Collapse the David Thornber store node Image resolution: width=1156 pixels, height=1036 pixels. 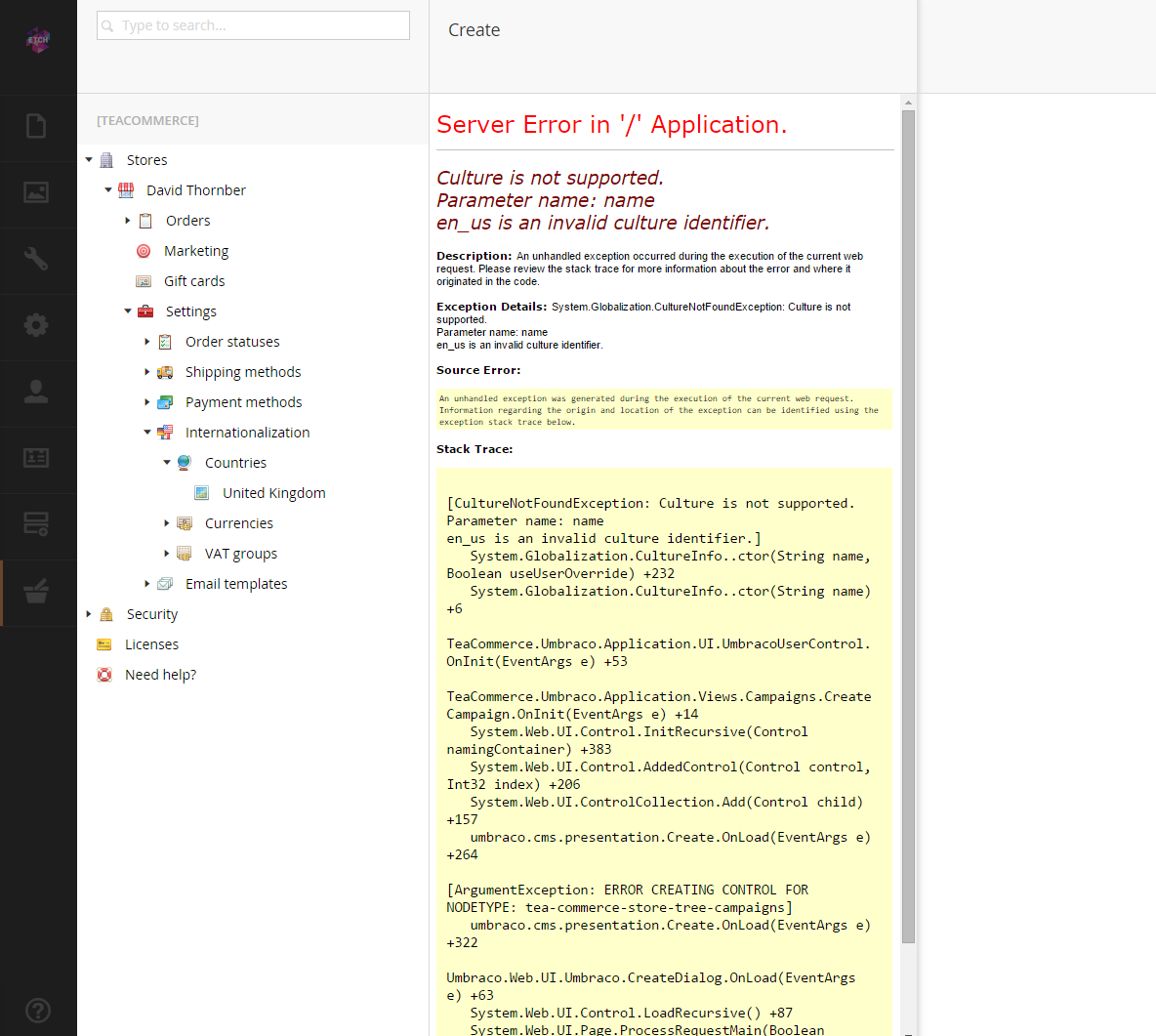click(108, 189)
